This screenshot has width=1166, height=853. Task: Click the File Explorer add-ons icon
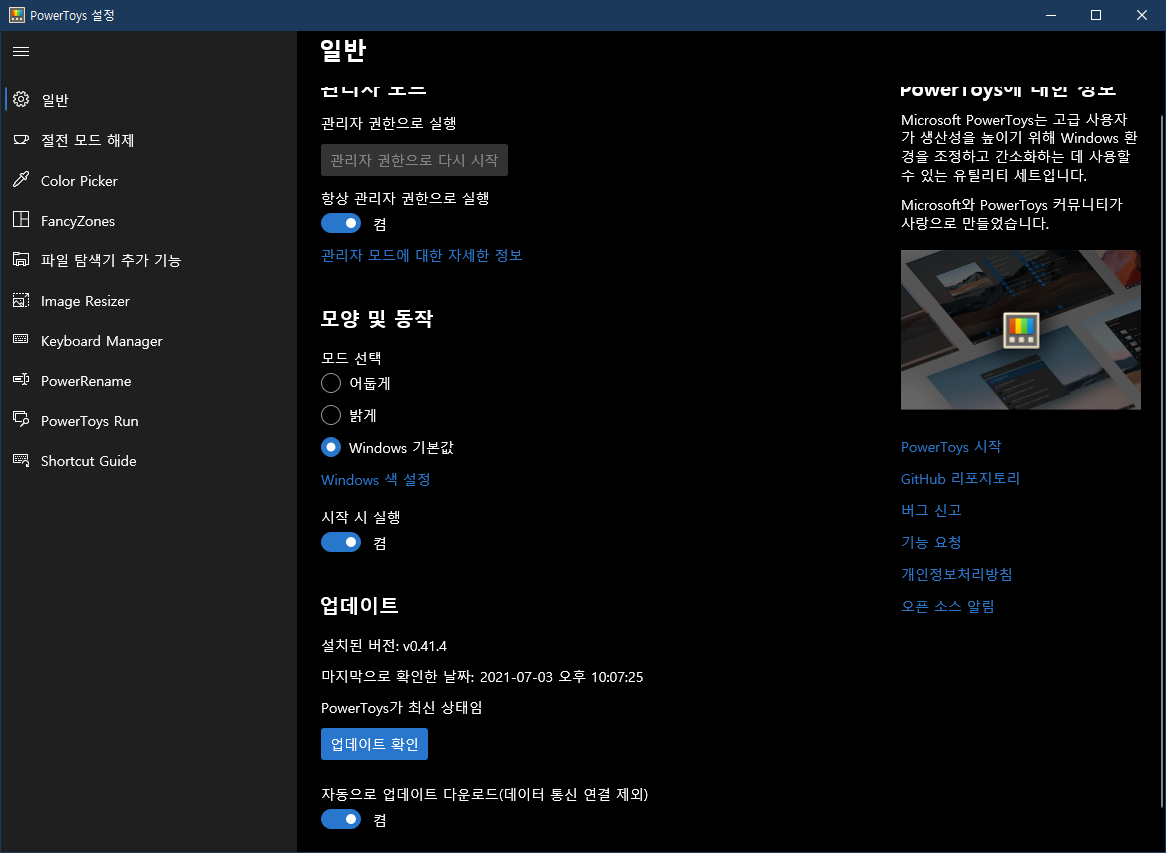(21, 259)
